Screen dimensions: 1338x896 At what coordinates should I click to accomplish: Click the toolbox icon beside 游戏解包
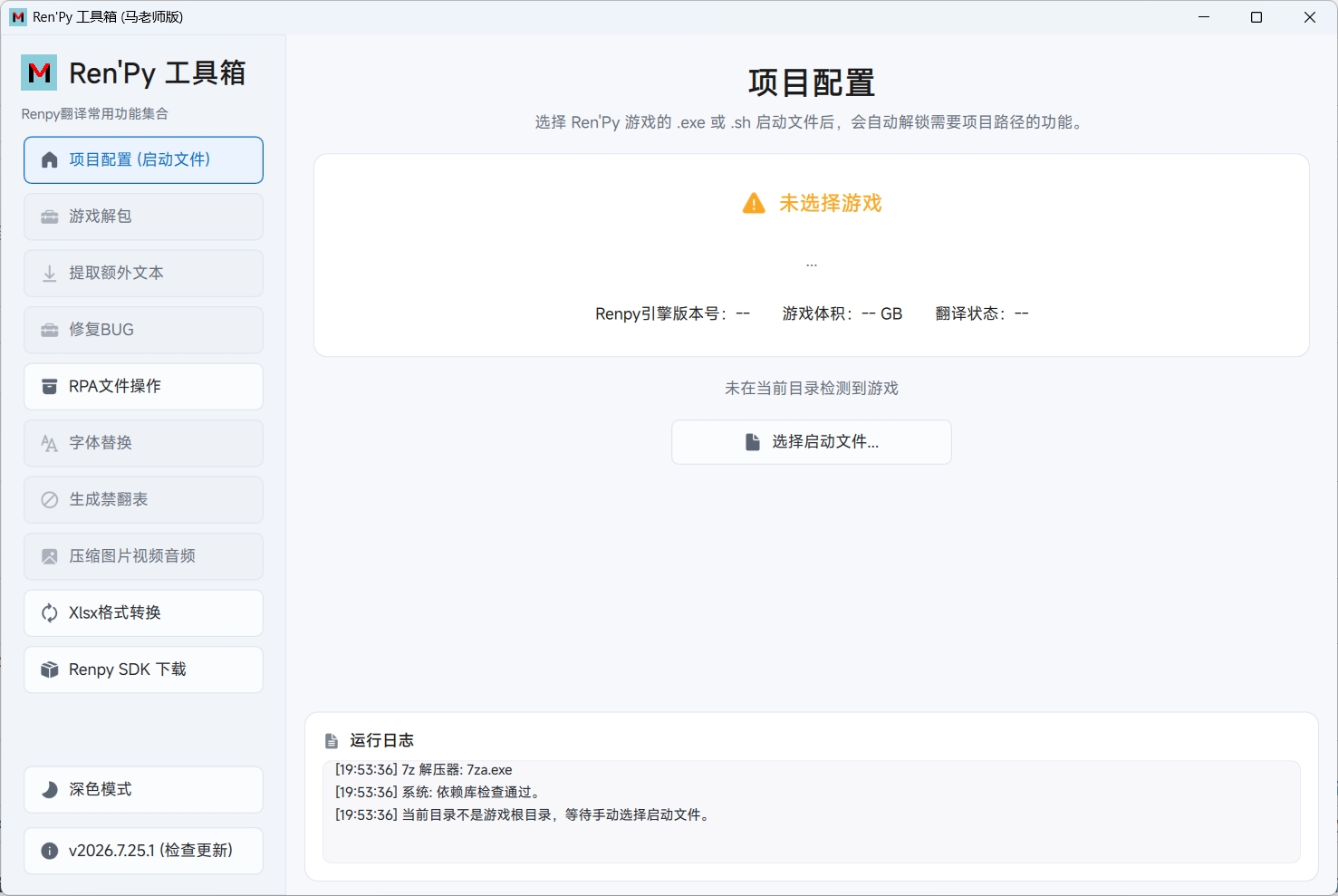[x=50, y=217]
